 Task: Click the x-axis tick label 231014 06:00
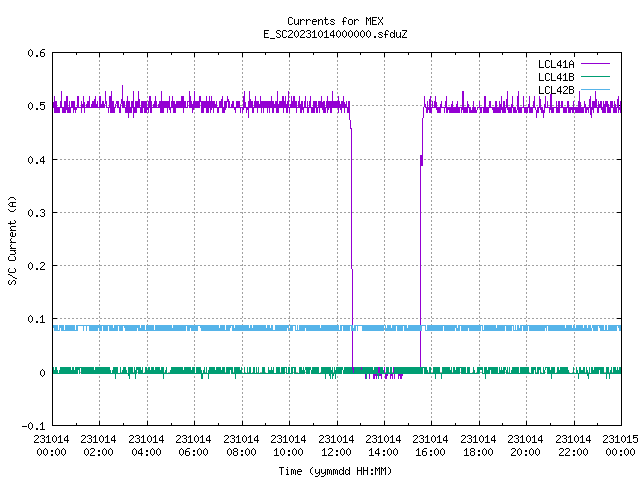[x=193, y=446]
